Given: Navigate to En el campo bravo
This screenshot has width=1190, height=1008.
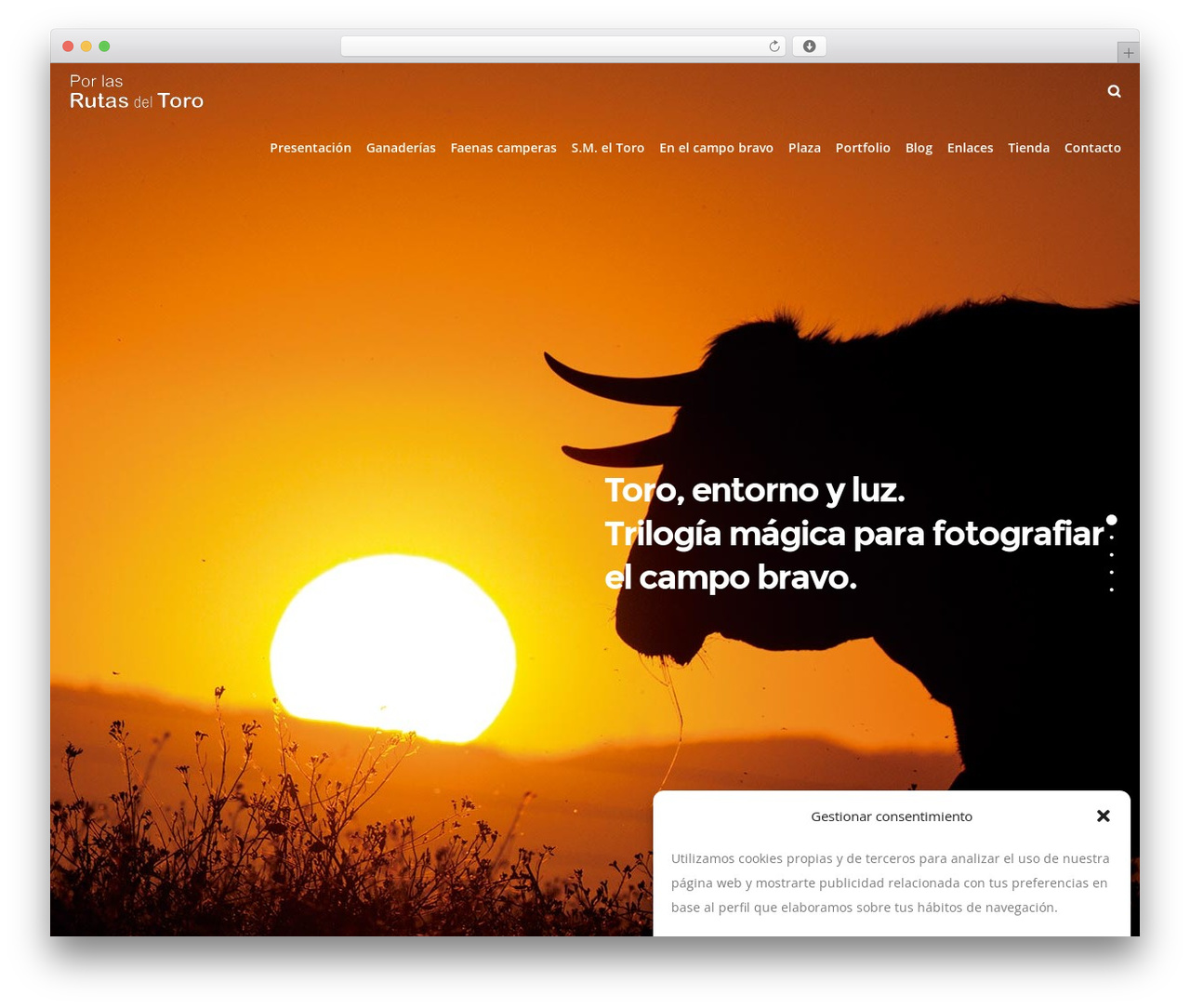Looking at the screenshot, I should pos(716,148).
